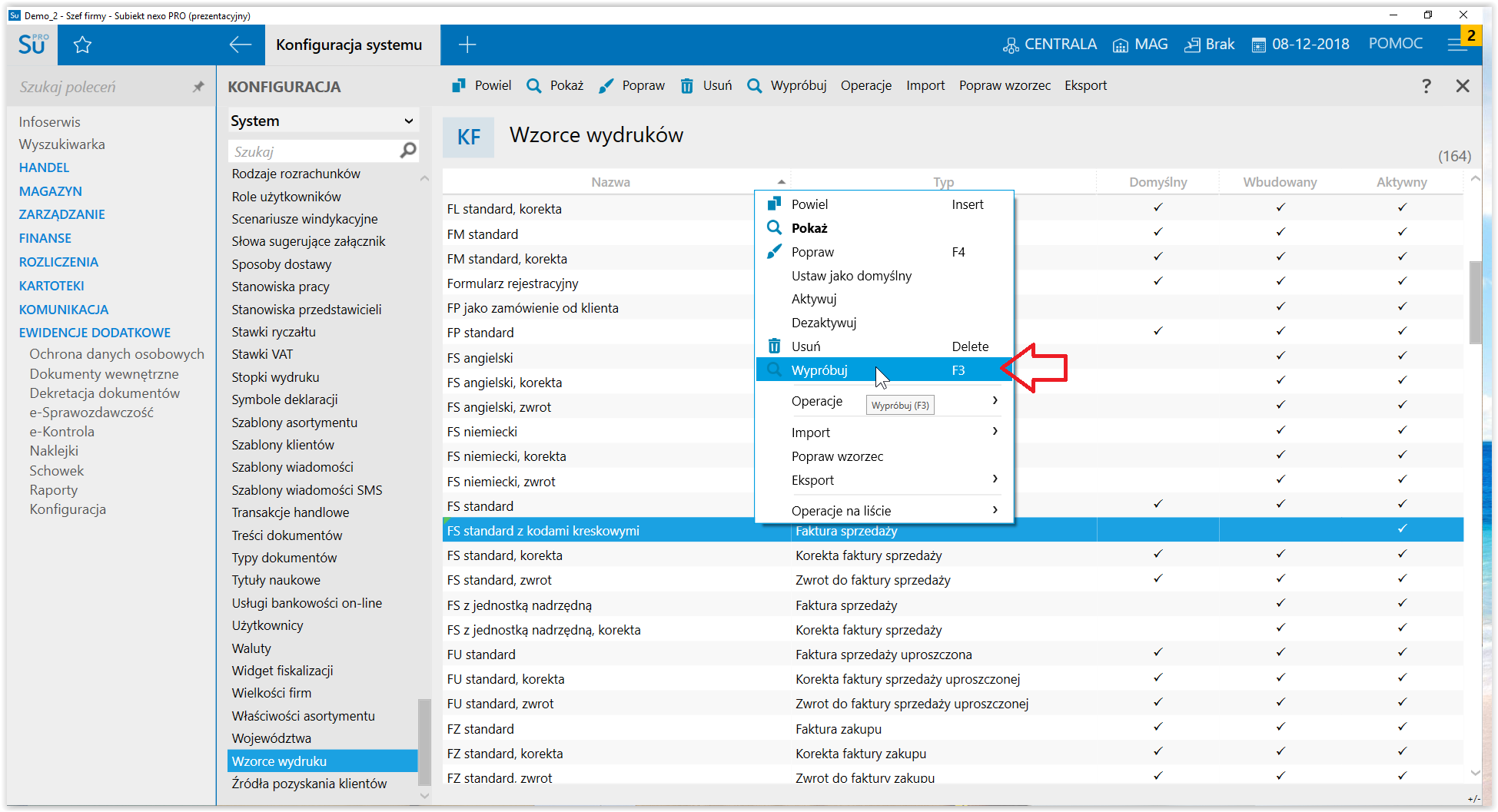1498x812 pixels.
Task: Toggle Domyślny checkmark for FL standard, korekta
Action: pos(1158,207)
